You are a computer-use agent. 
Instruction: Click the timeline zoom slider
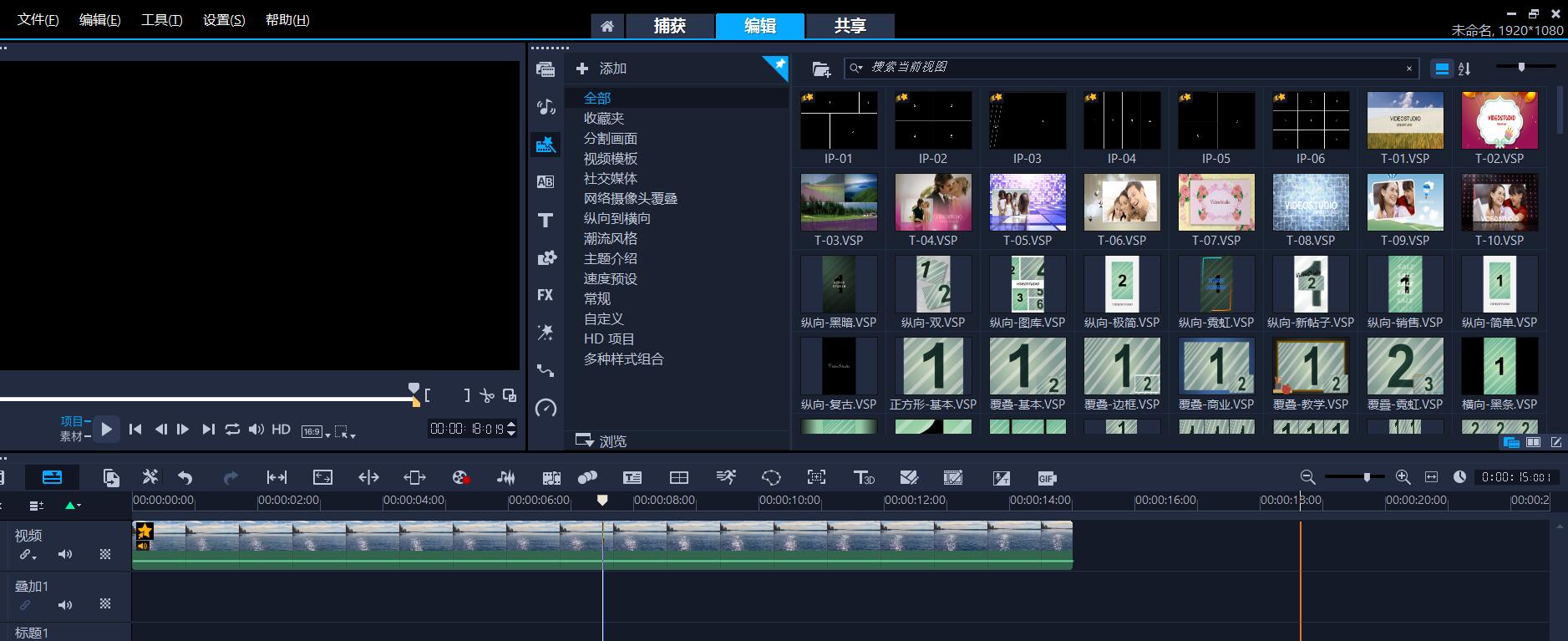1367,477
